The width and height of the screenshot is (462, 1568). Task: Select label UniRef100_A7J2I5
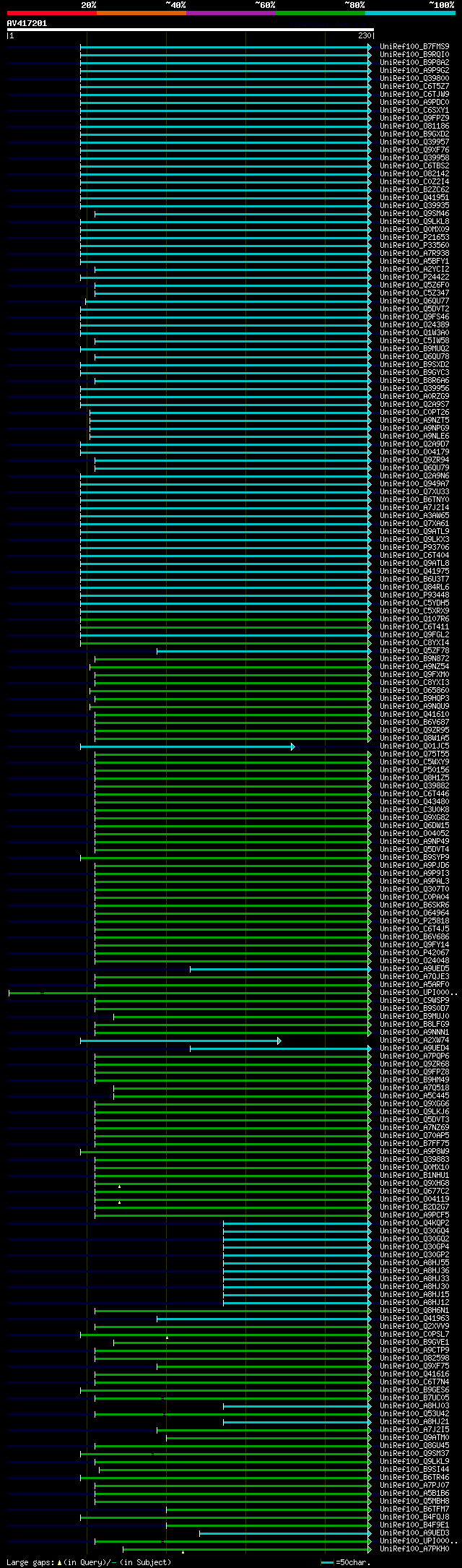point(414,1430)
